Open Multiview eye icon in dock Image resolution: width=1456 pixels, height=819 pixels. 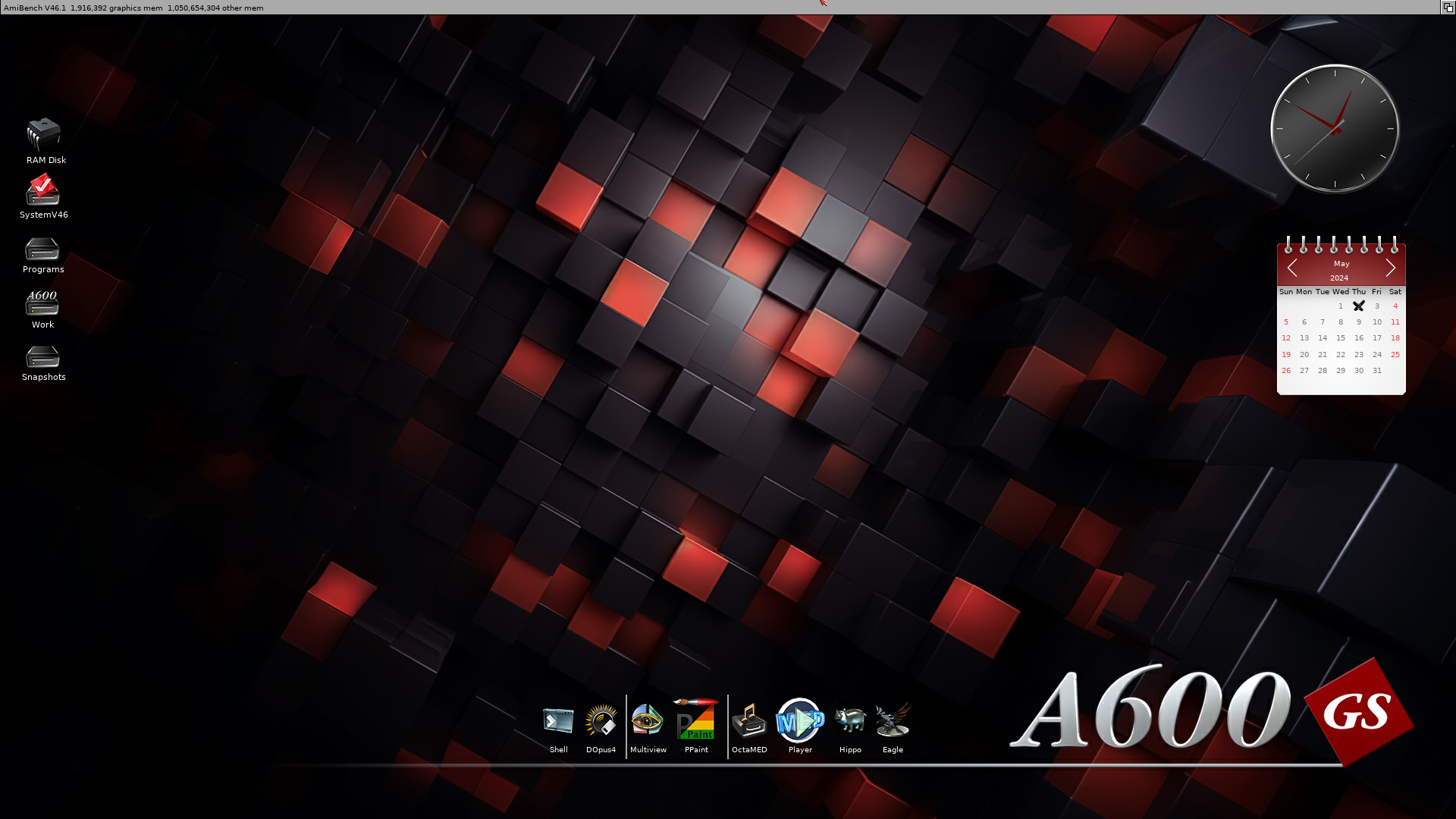coord(648,720)
